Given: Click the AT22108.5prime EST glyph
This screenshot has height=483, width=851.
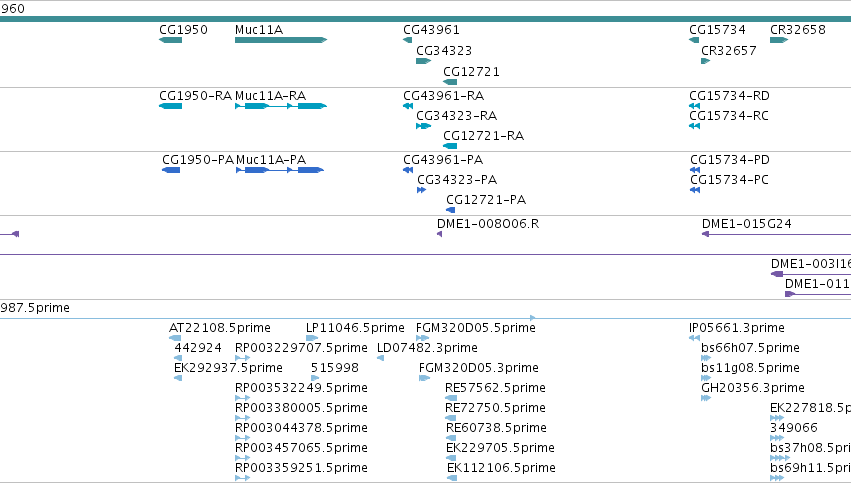Looking at the screenshot, I should pos(175,338).
